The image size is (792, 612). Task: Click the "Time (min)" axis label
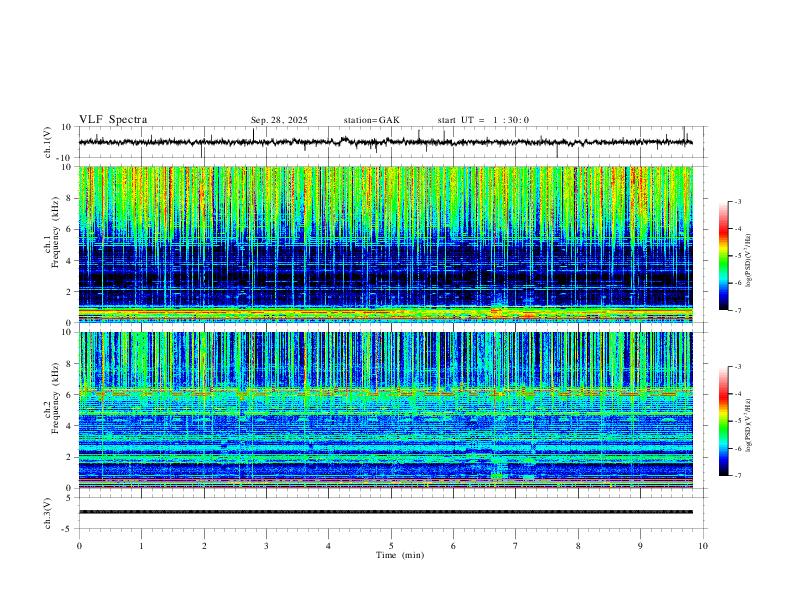click(x=400, y=555)
